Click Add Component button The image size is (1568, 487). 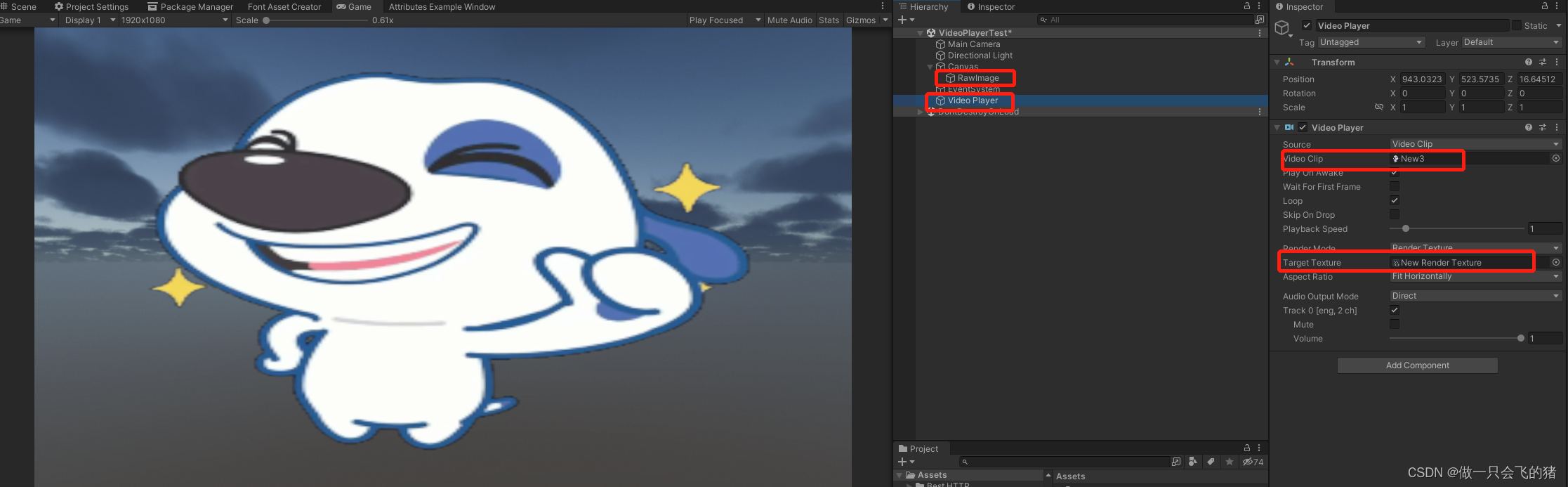click(x=1417, y=365)
